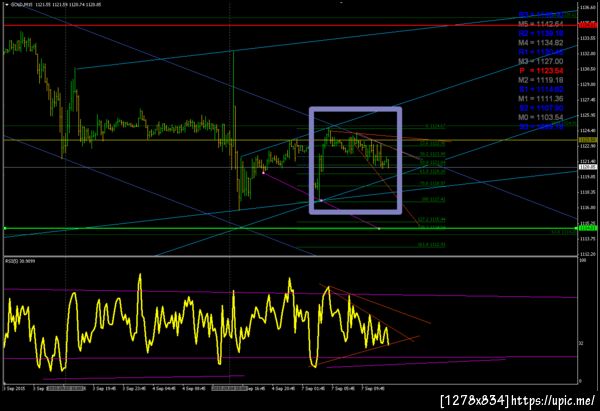
Task: Click the left anchor point of green line
Action: click(x=5, y=228)
